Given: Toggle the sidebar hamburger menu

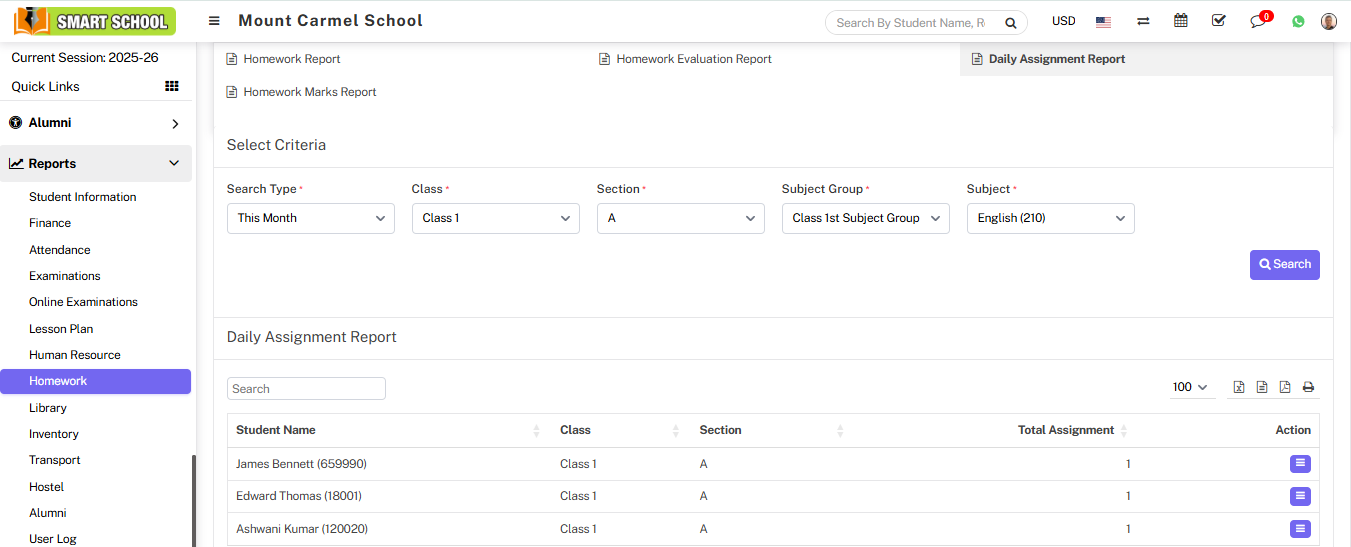Looking at the screenshot, I should click(214, 21).
